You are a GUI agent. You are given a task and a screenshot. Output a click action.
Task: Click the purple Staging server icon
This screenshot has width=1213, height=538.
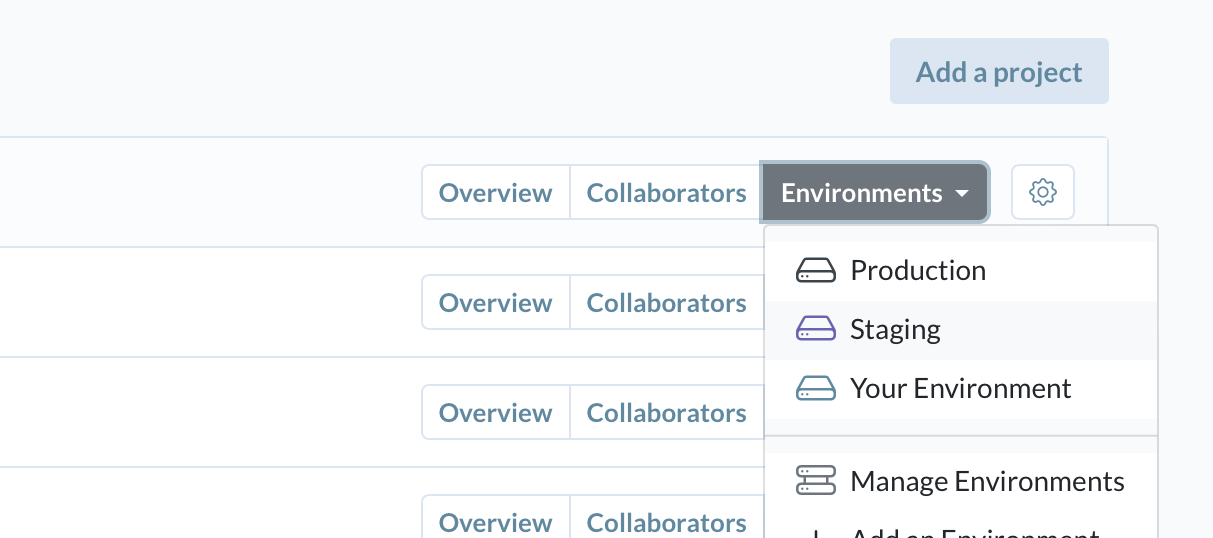click(815, 329)
